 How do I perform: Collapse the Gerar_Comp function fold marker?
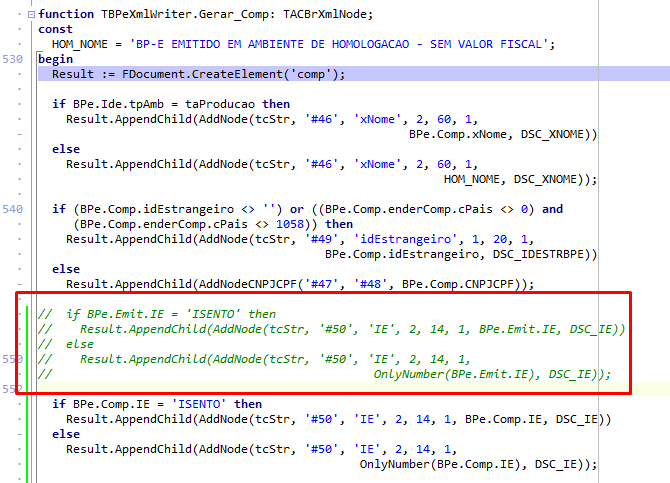[x=31, y=15]
